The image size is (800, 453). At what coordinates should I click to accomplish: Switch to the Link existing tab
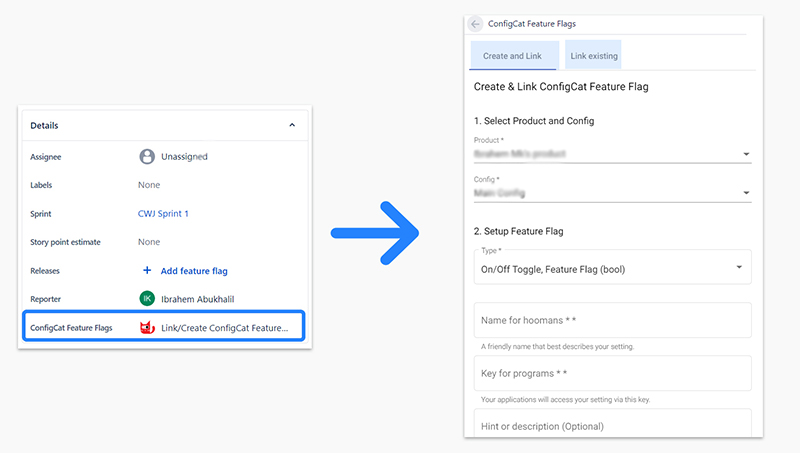593,55
